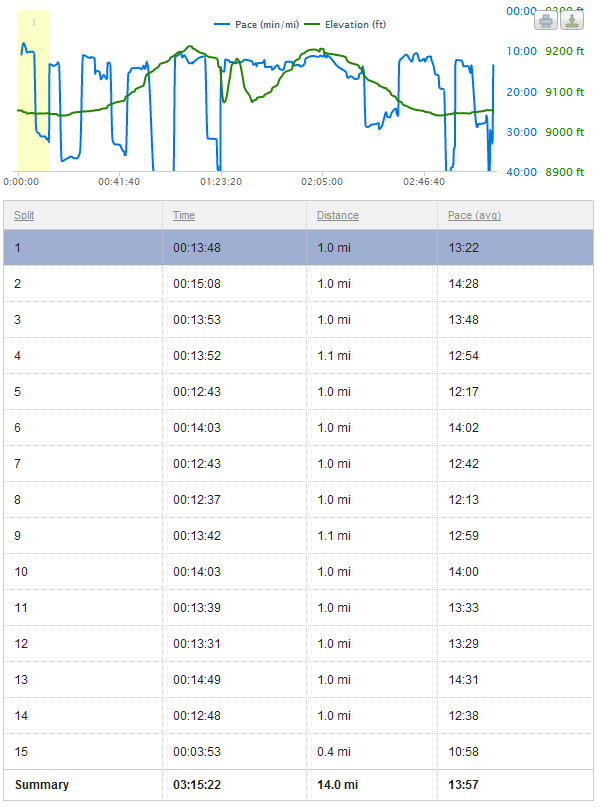601x807 pixels.
Task: Sort by the Distance column header
Action: click(x=337, y=215)
